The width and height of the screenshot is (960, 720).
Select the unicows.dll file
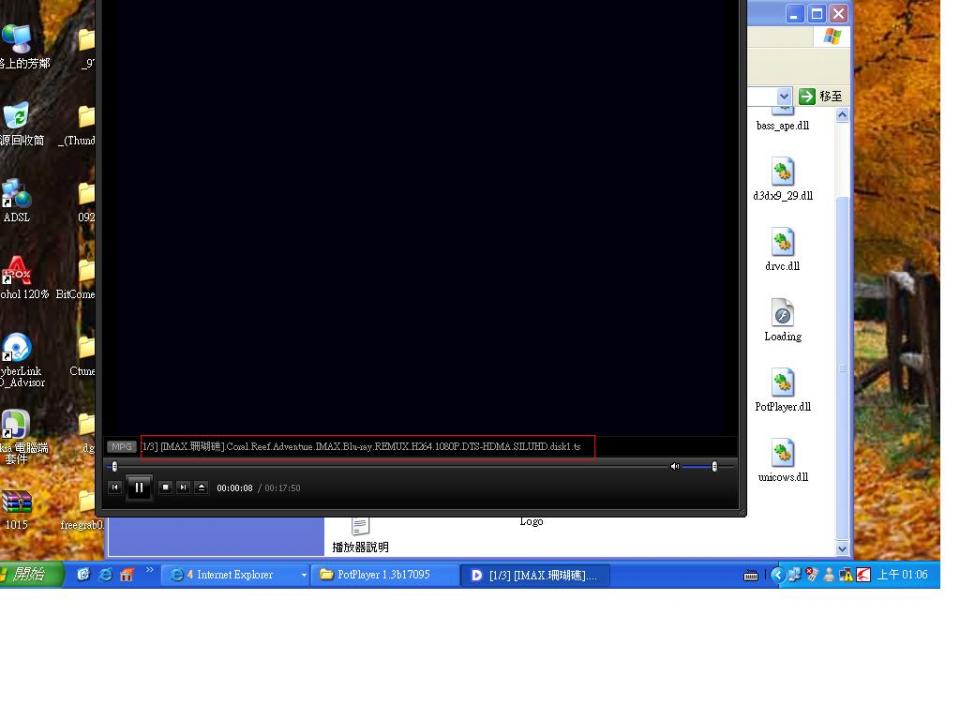tap(782, 461)
